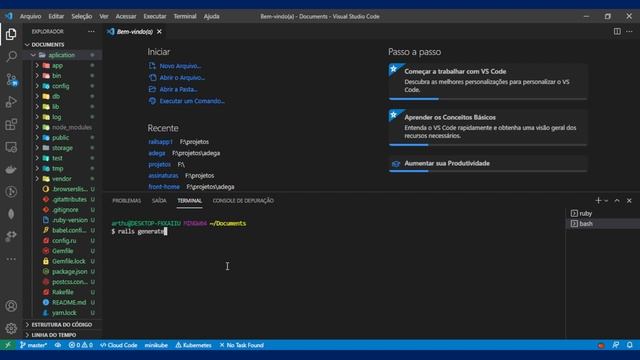Switch to CONSOLE DE DEPURAÇÃO tab
The height and width of the screenshot is (360, 640).
click(243, 201)
